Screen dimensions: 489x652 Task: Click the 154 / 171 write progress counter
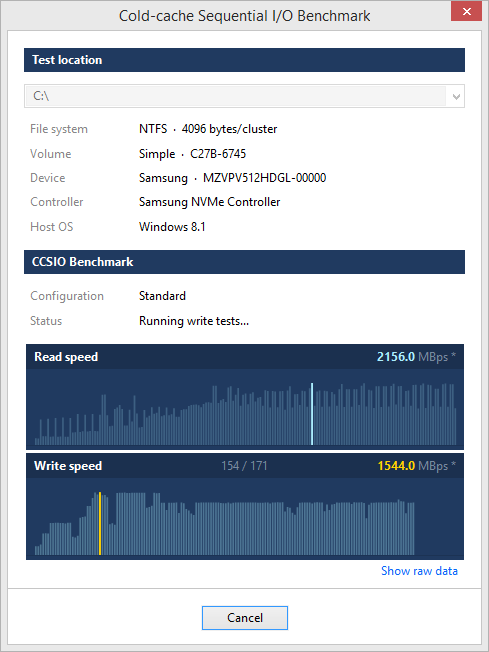click(x=244, y=466)
